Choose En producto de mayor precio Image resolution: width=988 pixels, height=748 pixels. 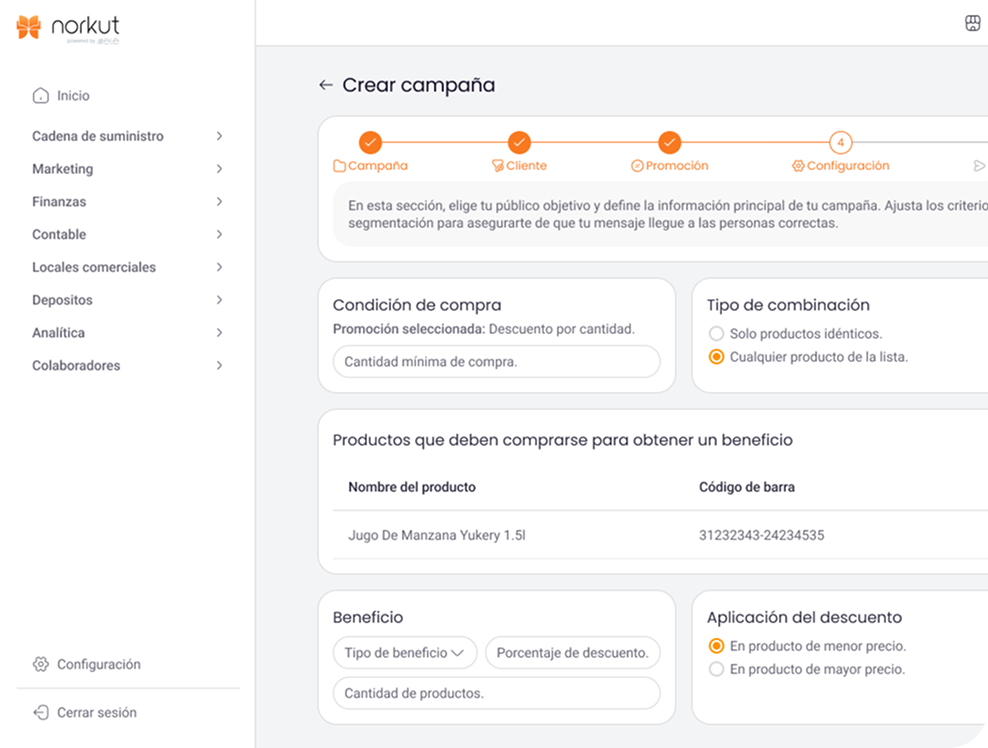(716, 669)
